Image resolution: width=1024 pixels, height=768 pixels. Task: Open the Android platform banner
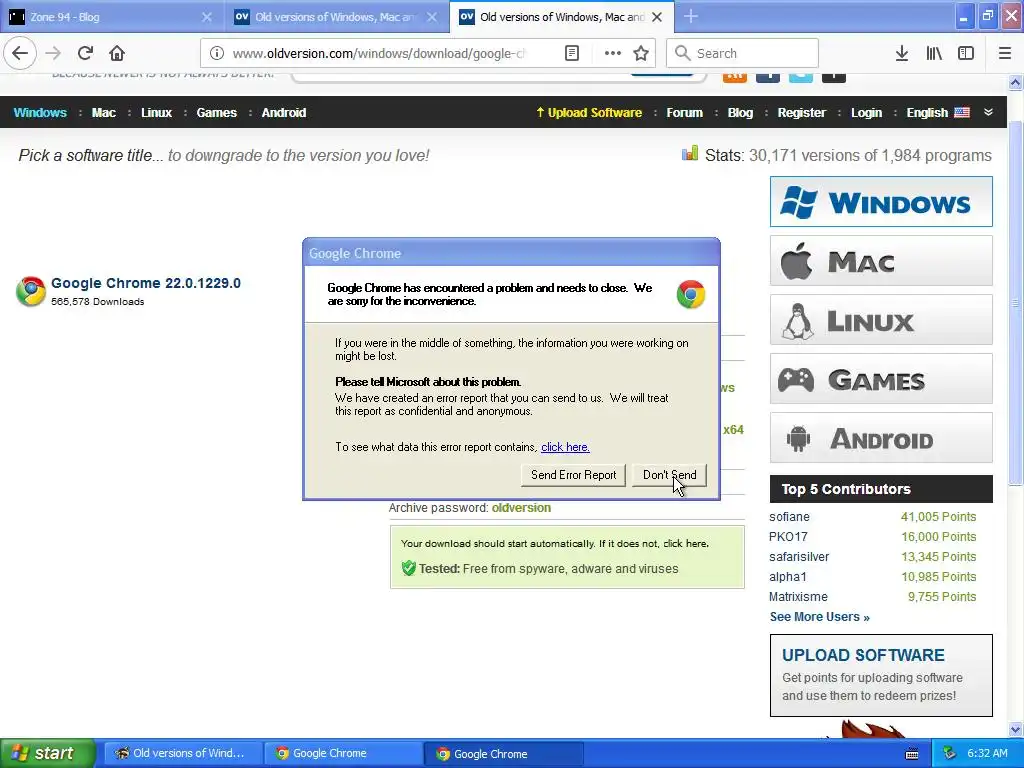tap(881, 438)
